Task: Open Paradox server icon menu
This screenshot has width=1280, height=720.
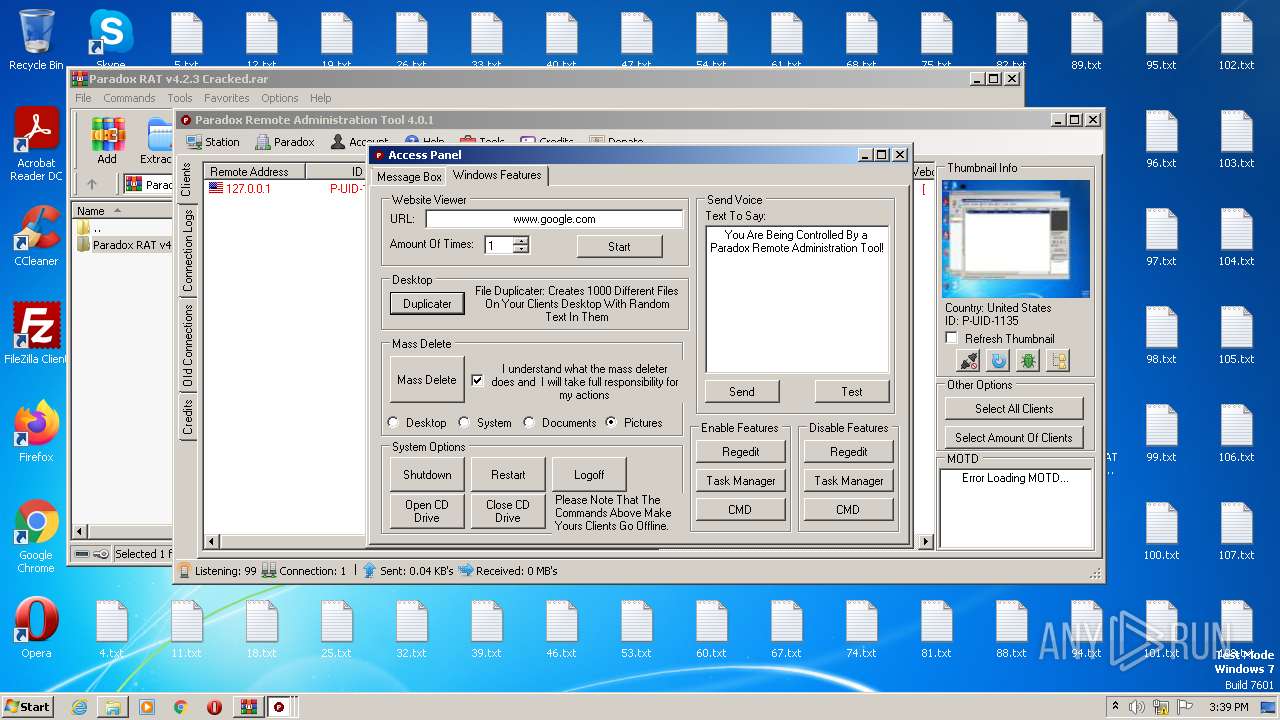Action: pos(285,142)
